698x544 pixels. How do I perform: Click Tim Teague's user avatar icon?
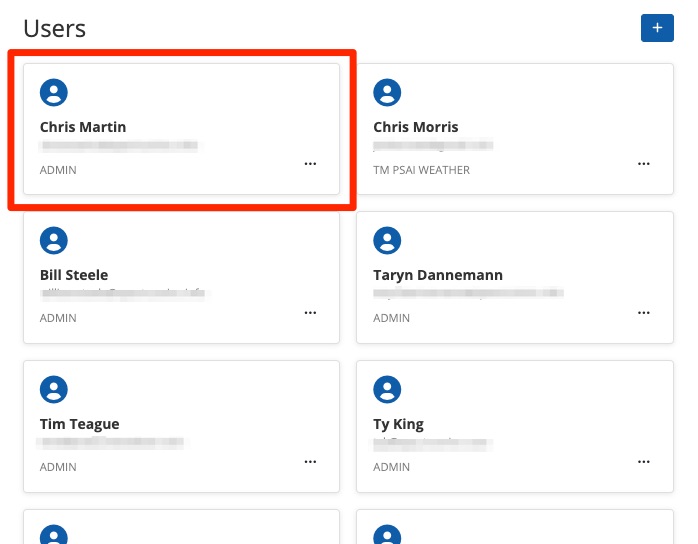tap(54, 389)
